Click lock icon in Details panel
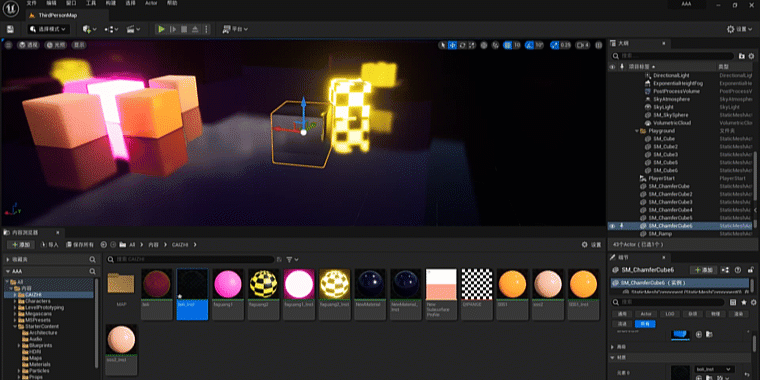The height and width of the screenshot is (380, 760). pyautogui.click(x=751, y=270)
